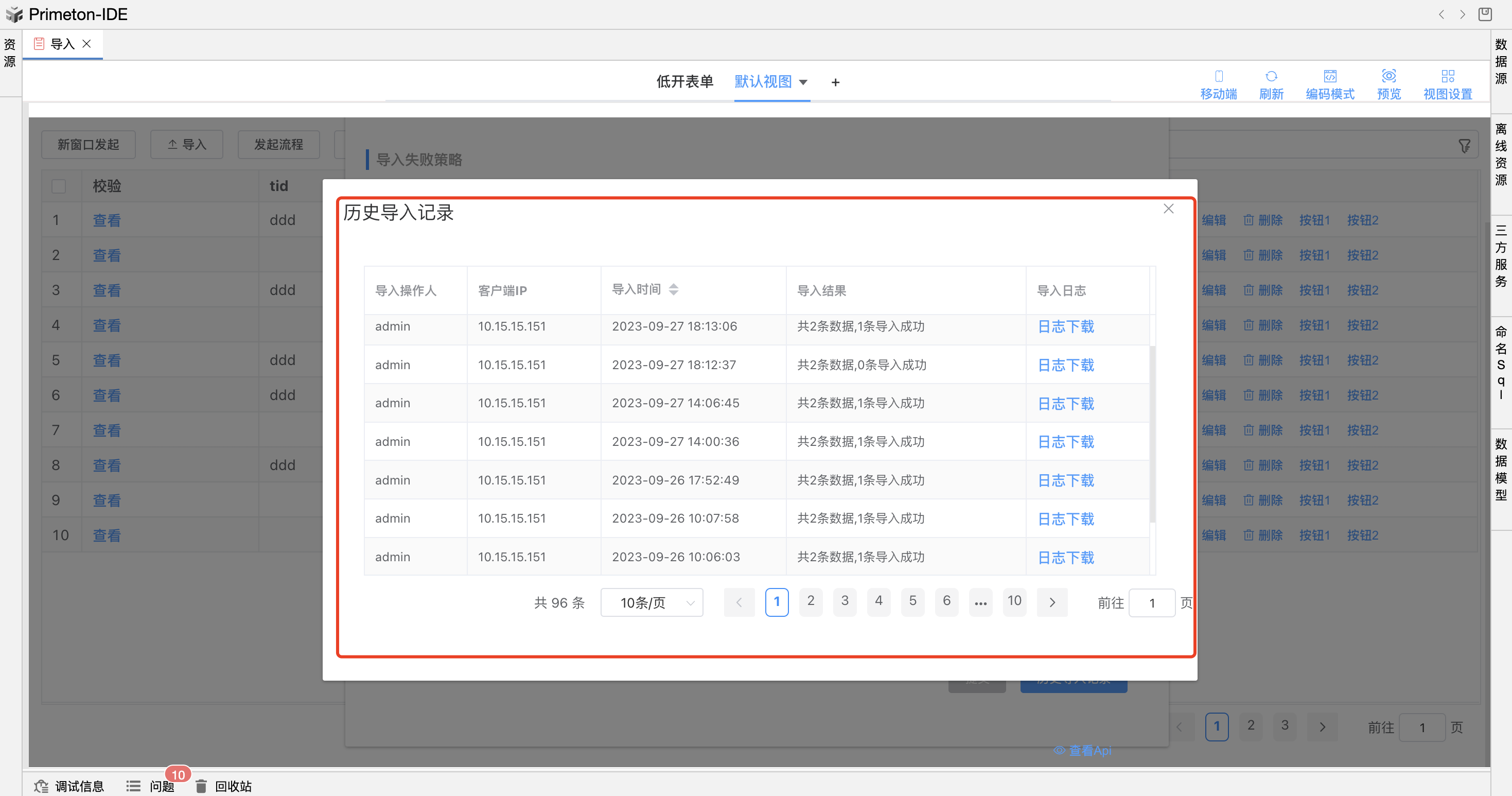Toggle the table header select-all checkbox
This screenshot has height=796, width=1512.
click(59, 186)
